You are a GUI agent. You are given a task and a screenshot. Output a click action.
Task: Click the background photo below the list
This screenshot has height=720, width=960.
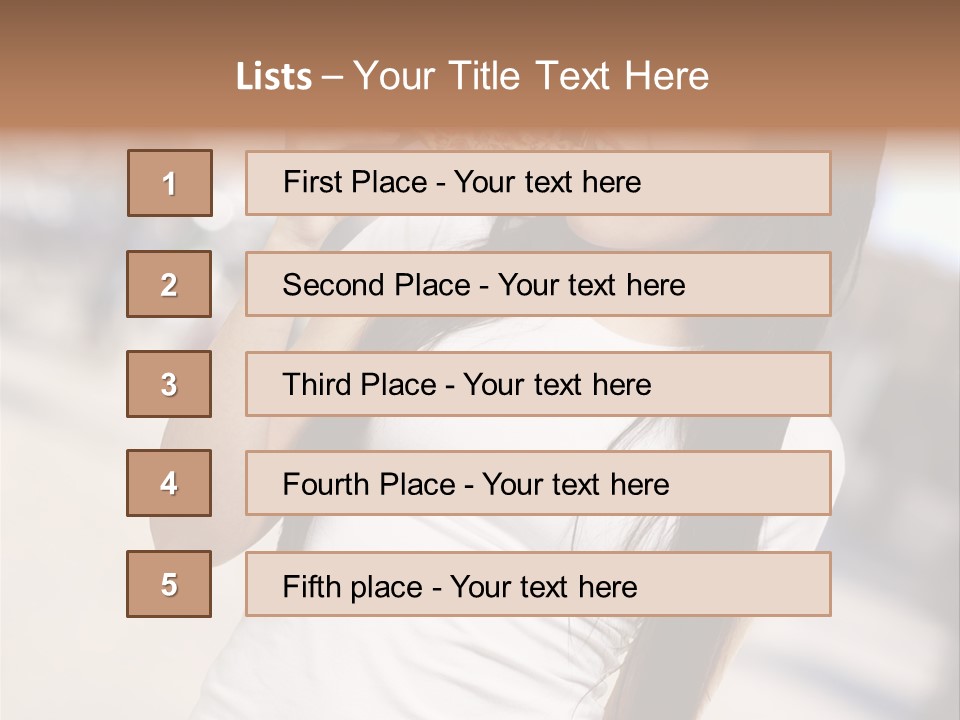click(480, 670)
